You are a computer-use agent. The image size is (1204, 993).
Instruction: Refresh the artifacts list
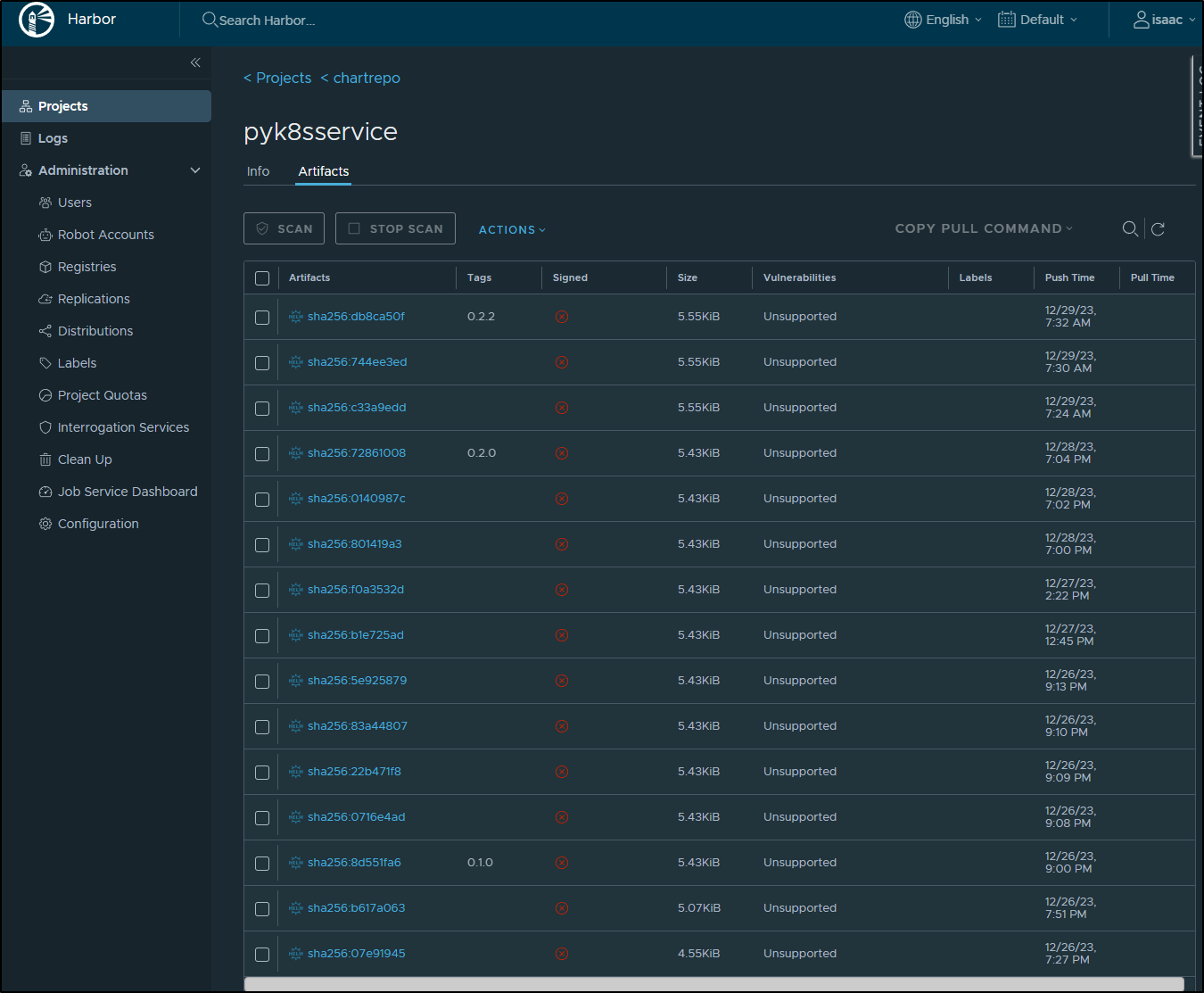(x=1158, y=229)
